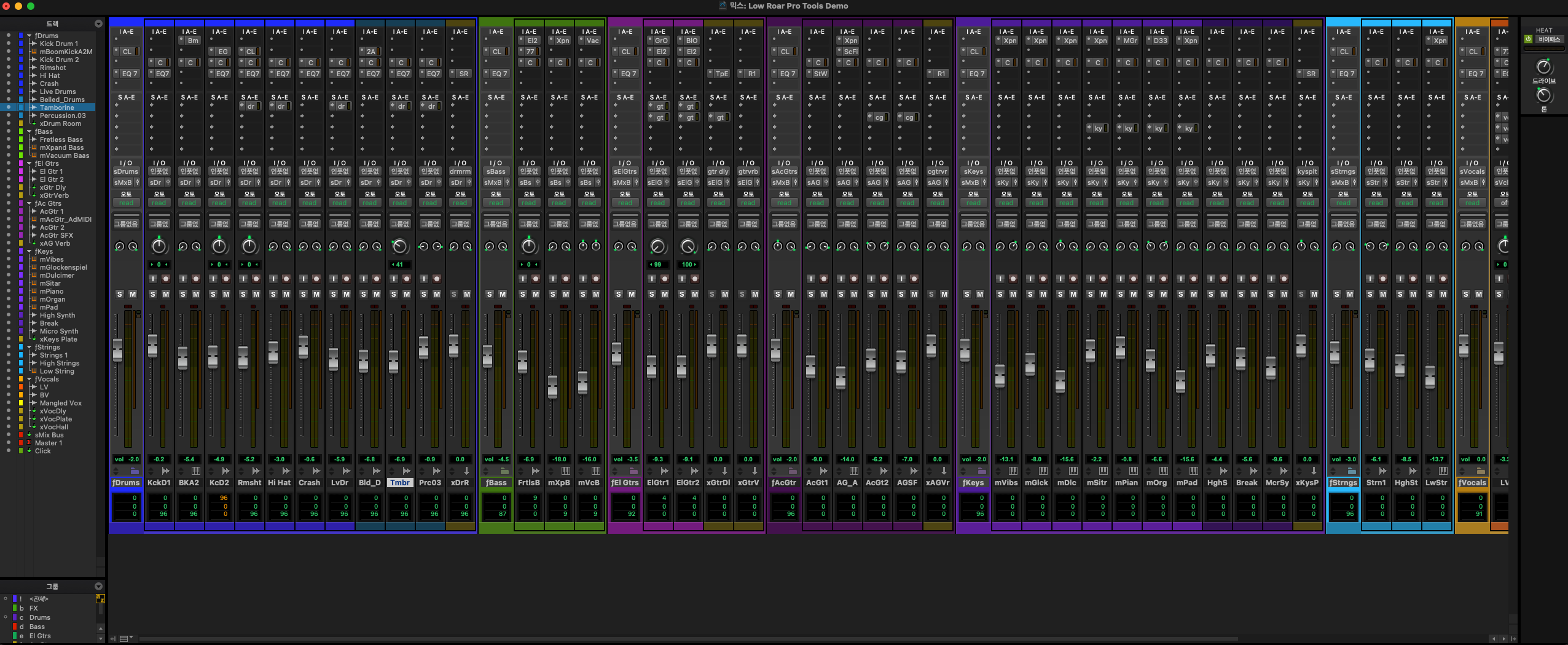
Task: Select the fStrngs channel name
Action: pyautogui.click(x=1343, y=483)
